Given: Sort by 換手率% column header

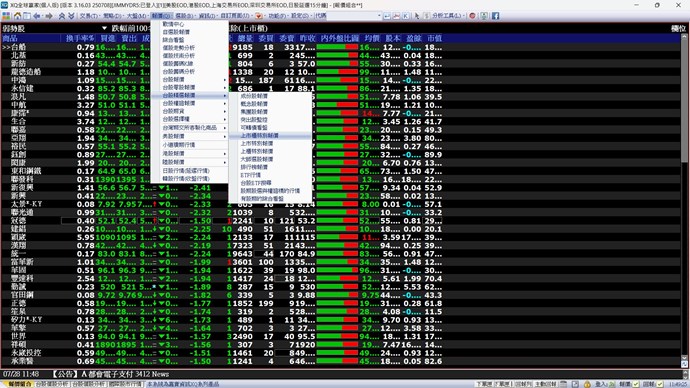Looking at the screenshot, I should pos(81,38).
